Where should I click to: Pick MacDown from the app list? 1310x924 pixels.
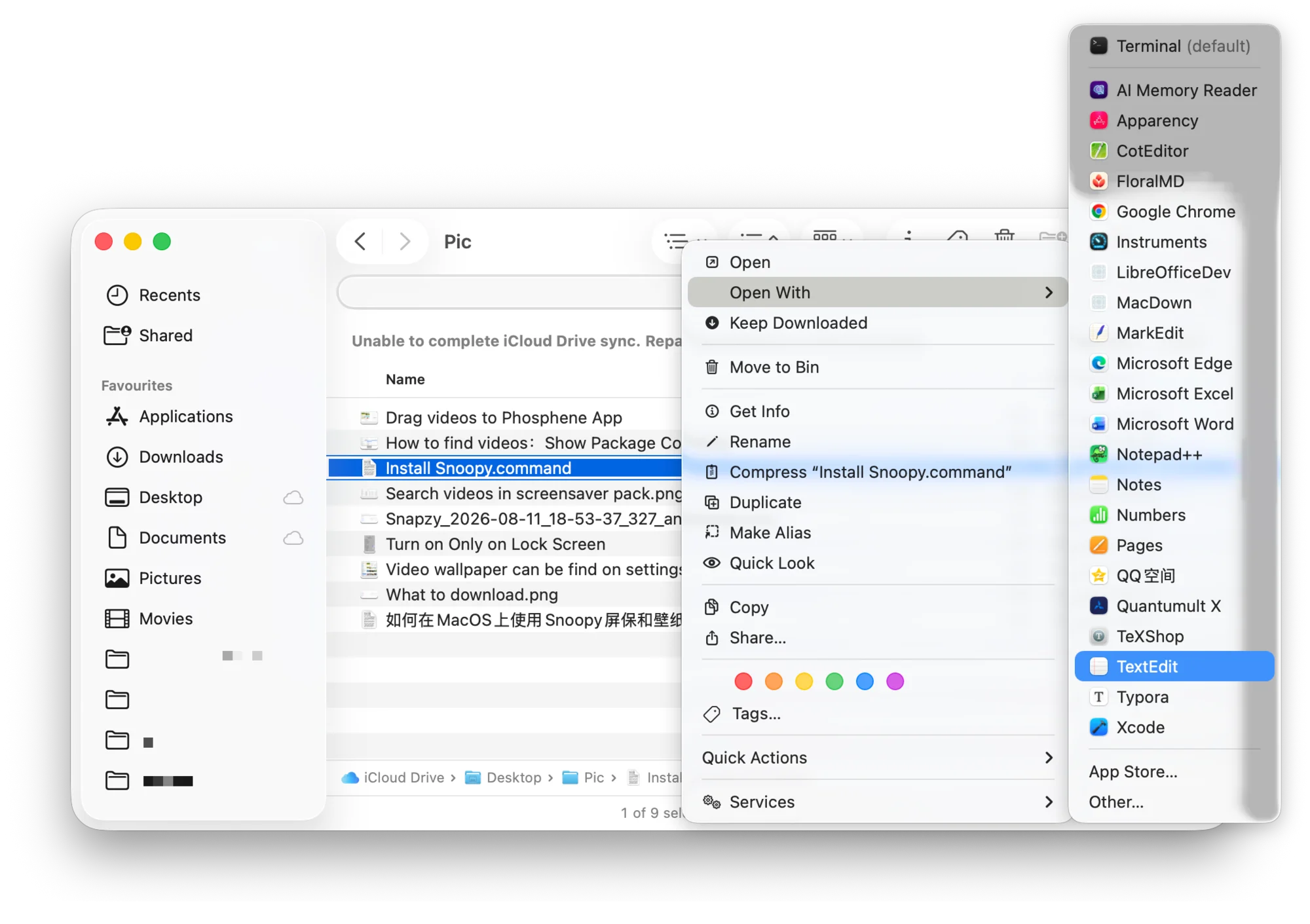tap(1174, 303)
